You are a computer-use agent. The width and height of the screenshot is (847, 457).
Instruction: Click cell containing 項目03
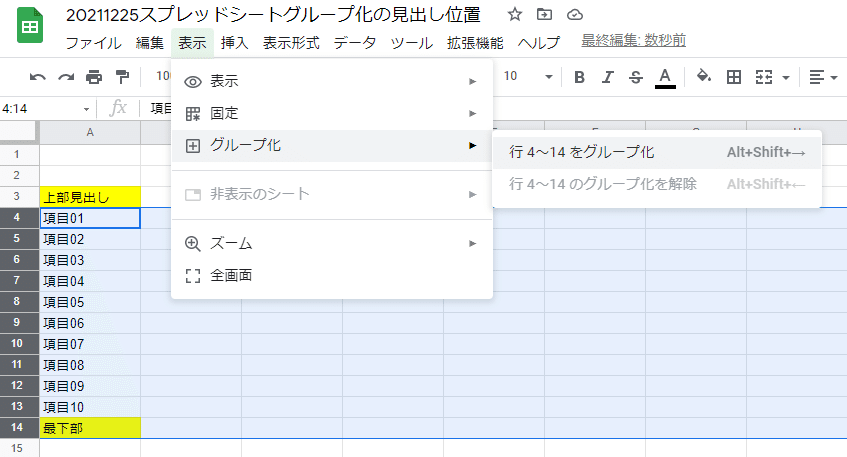(x=90, y=260)
